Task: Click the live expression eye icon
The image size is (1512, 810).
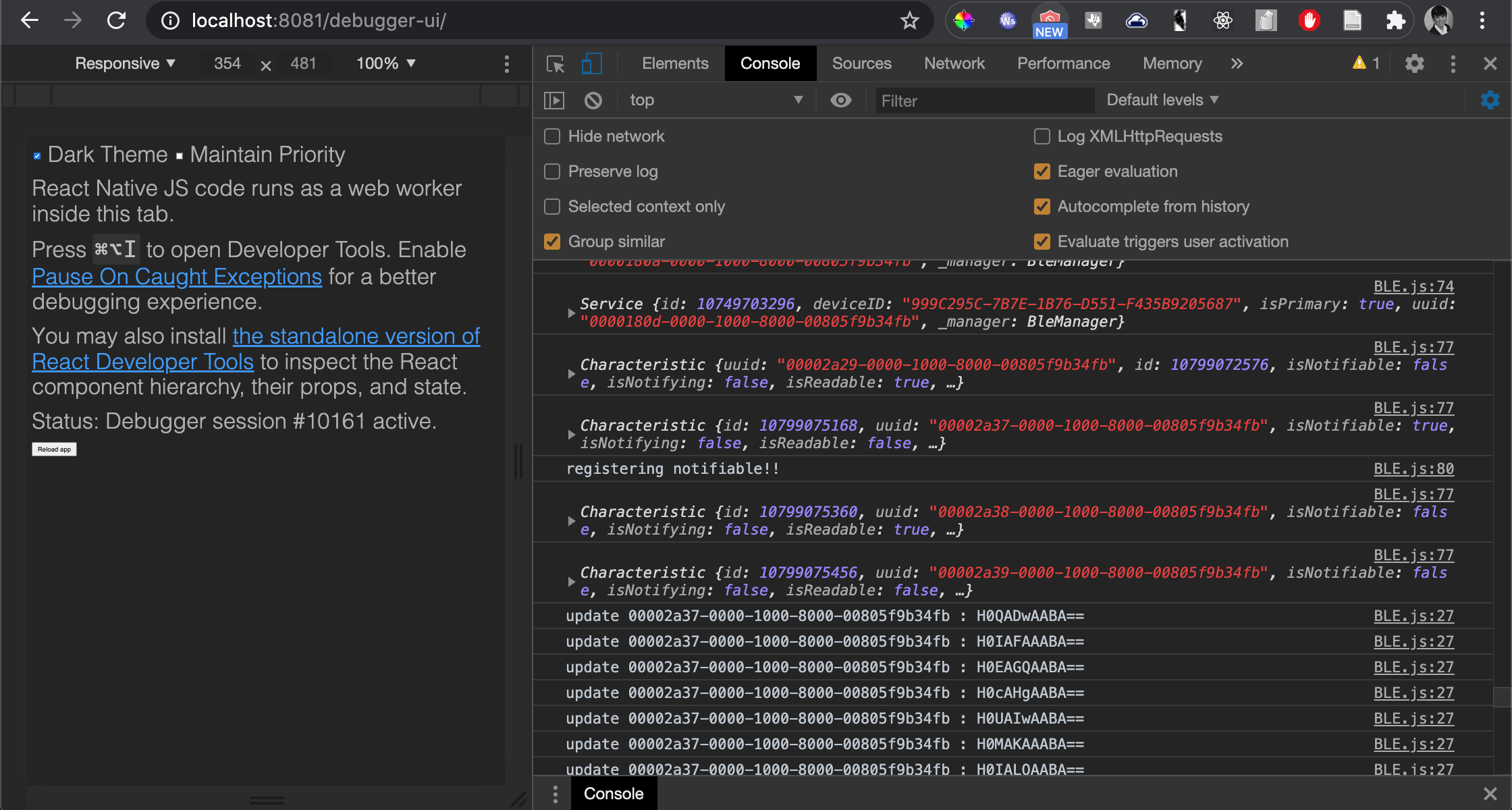Action: pos(840,101)
